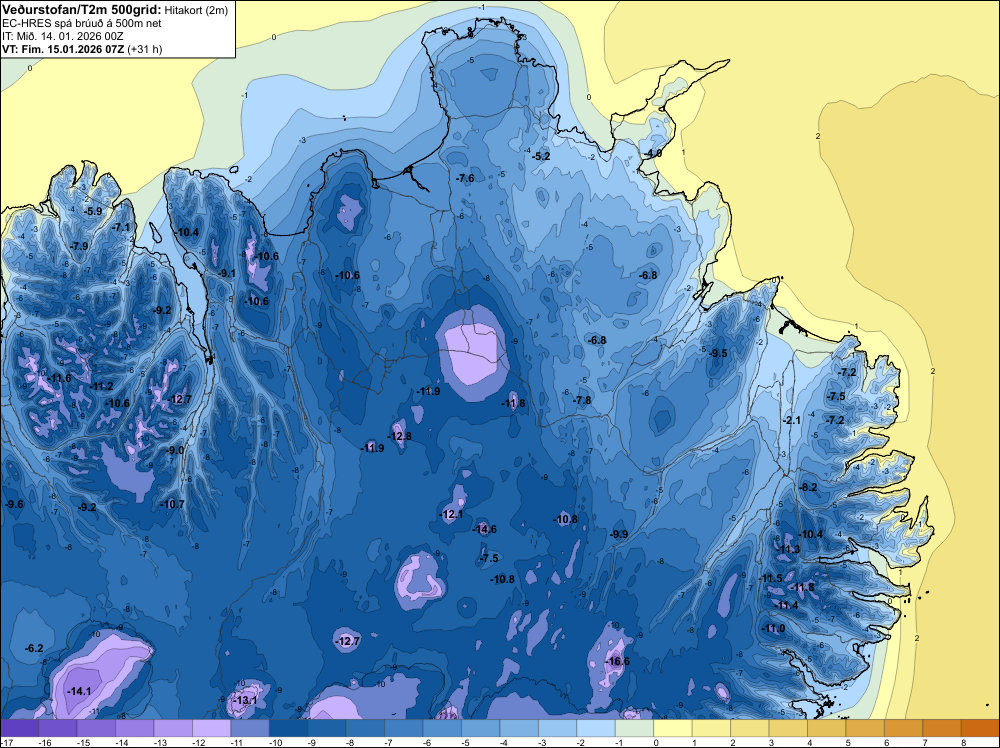Select the -11.2 temperature value
1000x748 pixels.
point(101,386)
